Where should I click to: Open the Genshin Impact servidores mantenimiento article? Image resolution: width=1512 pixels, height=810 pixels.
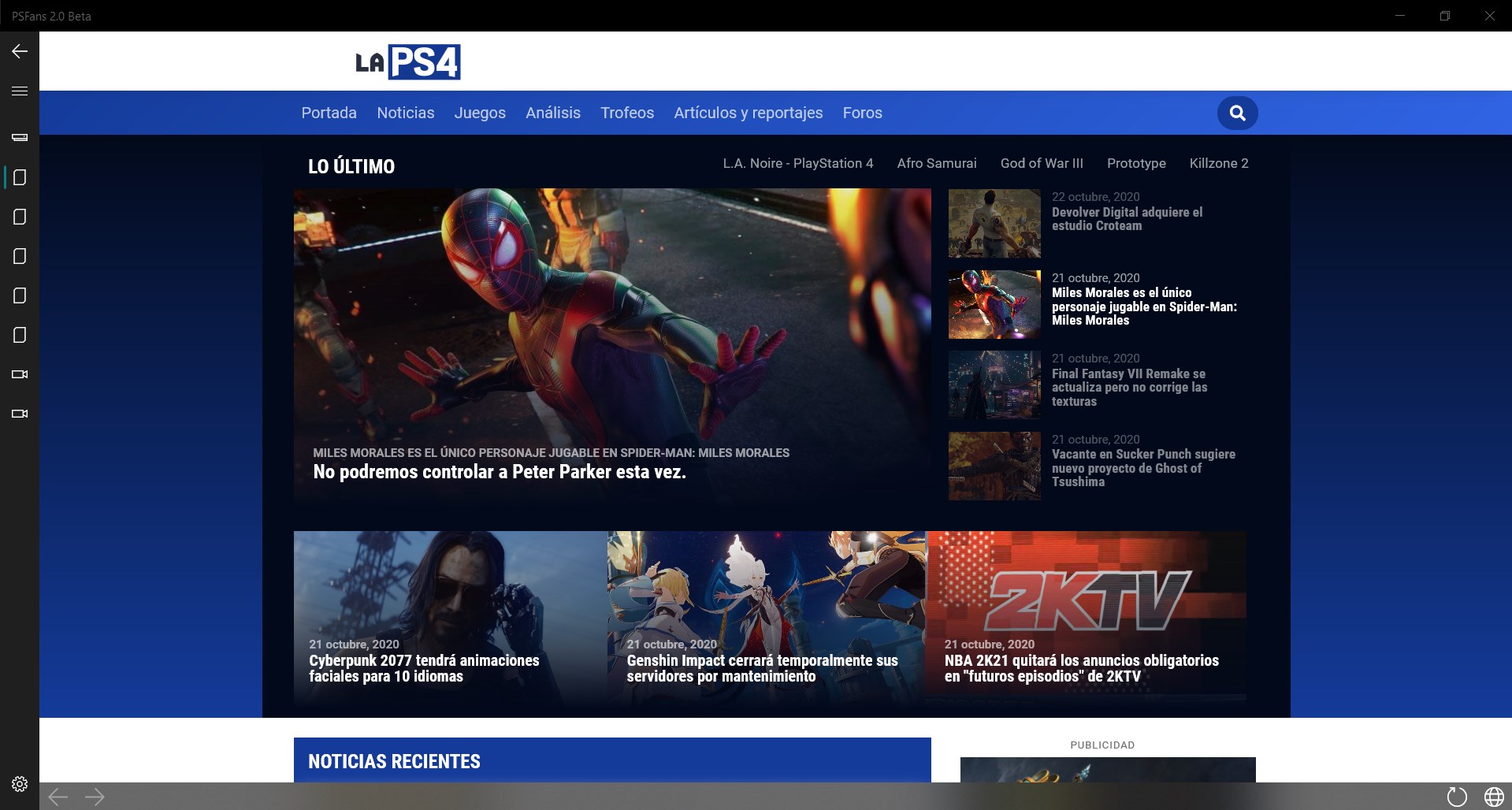click(x=762, y=668)
